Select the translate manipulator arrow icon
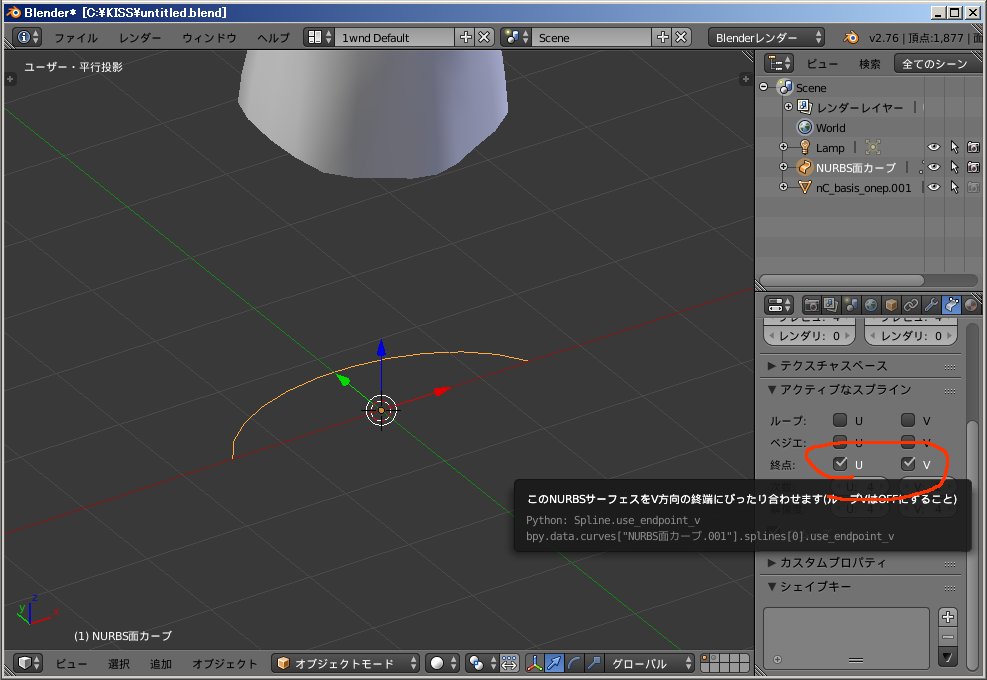The height and width of the screenshot is (680, 987). point(554,663)
